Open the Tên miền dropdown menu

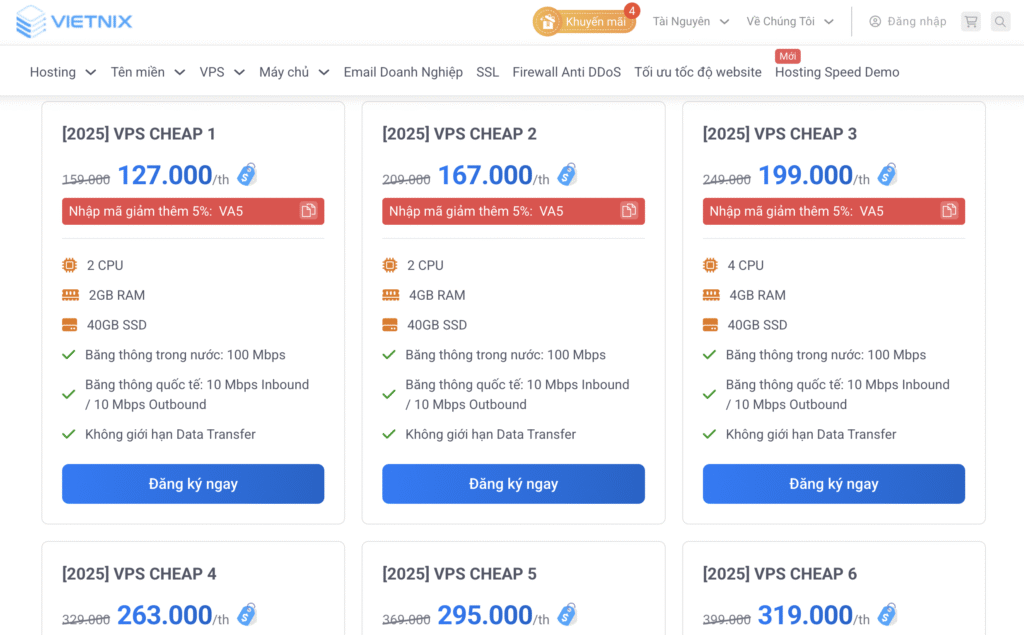click(147, 72)
